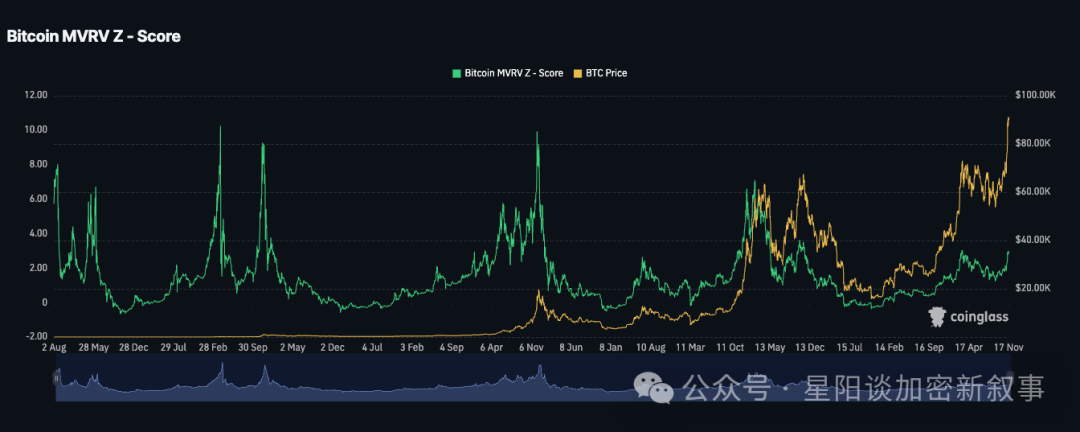Click the $20.00K right axis label
This screenshot has height=432, width=1080.
pos(1033,288)
